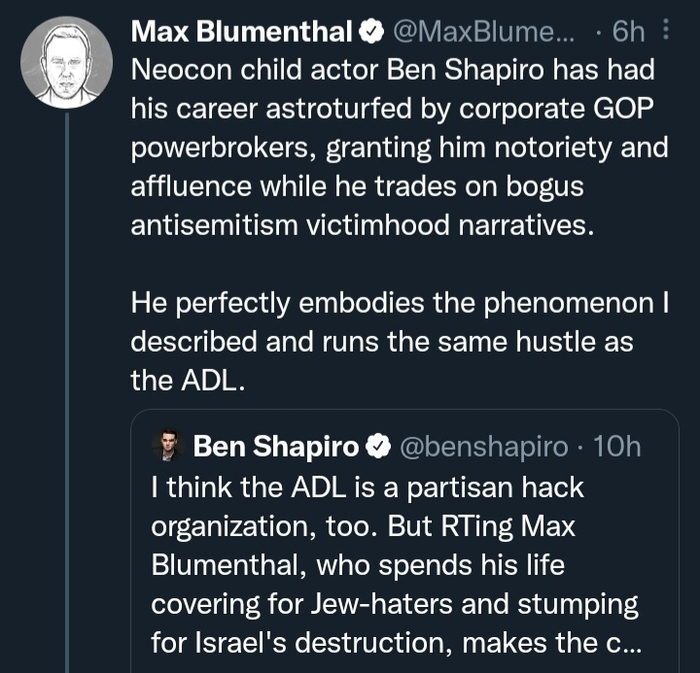
Task: Click the thread connector line below avatar
Action: pos(66,400)
